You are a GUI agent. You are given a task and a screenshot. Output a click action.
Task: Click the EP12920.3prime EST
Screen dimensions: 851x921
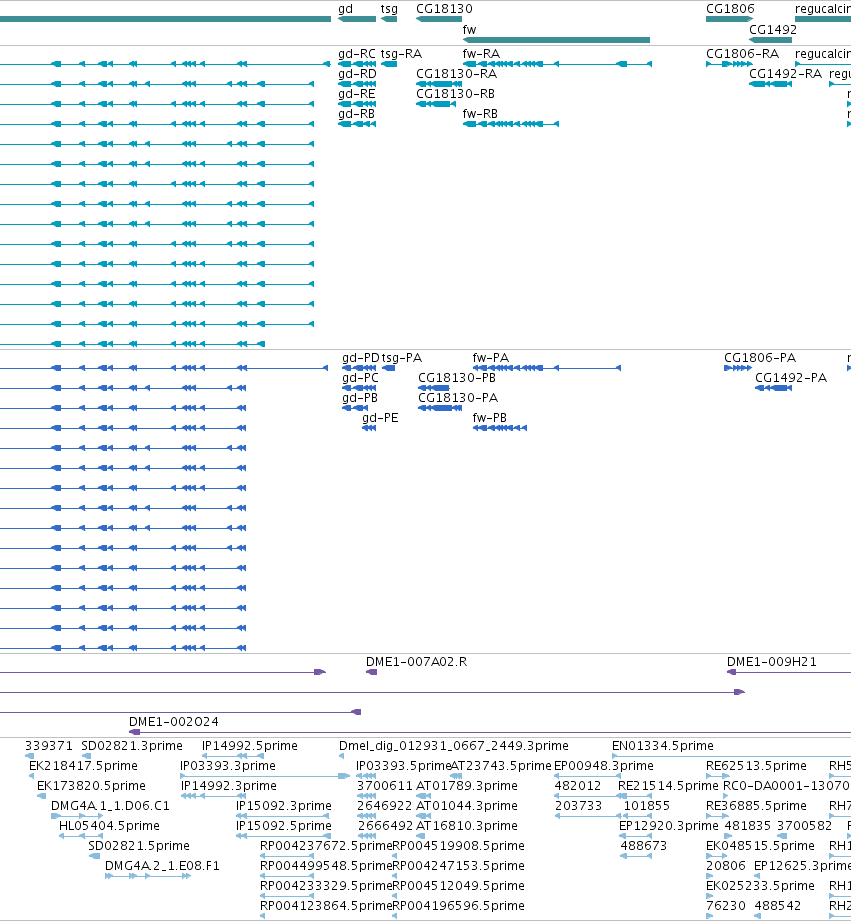pyautogui.click(x=635, y=836)
